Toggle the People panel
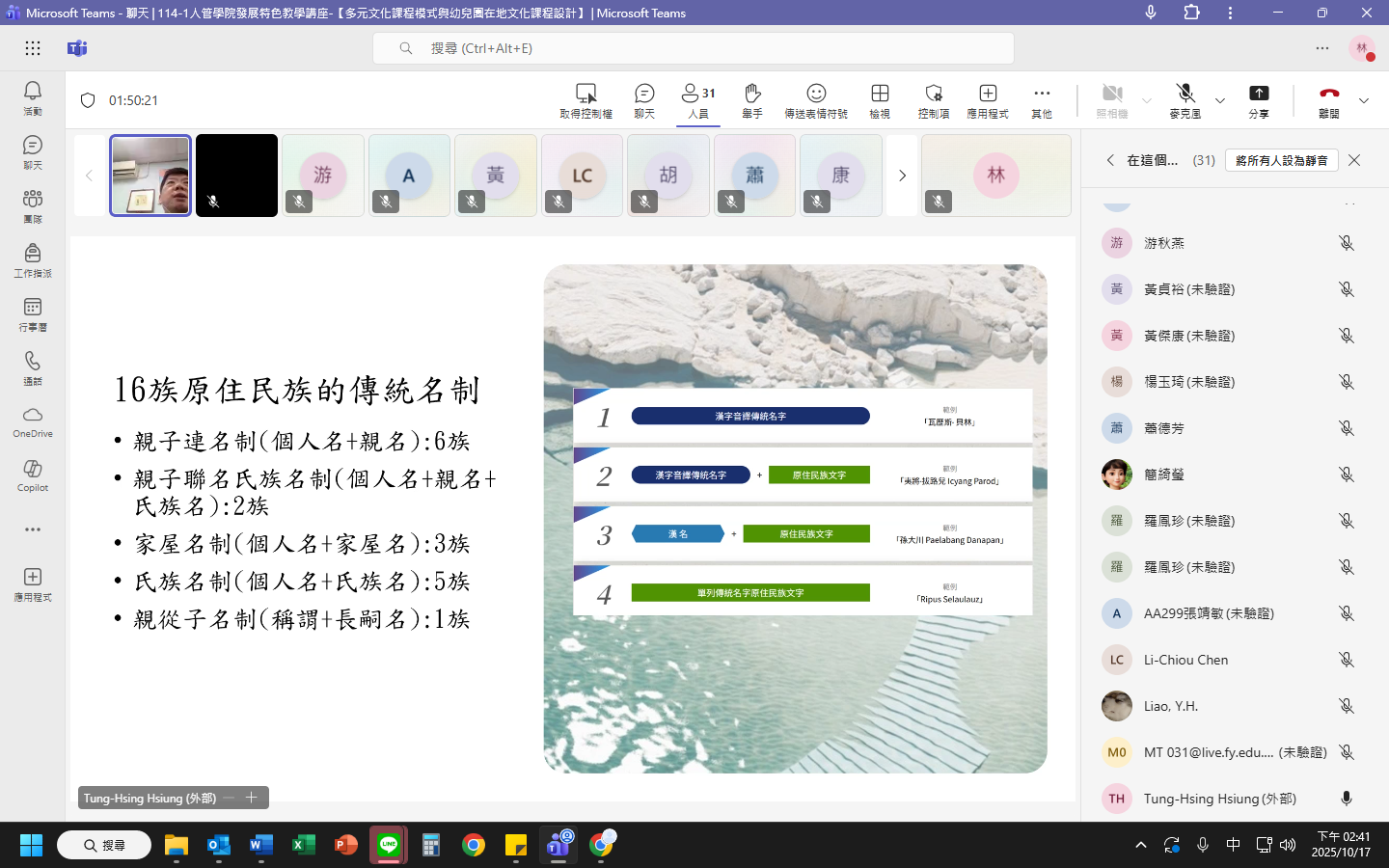This screenshot has width=1389, height=868. tap(698, 99)
